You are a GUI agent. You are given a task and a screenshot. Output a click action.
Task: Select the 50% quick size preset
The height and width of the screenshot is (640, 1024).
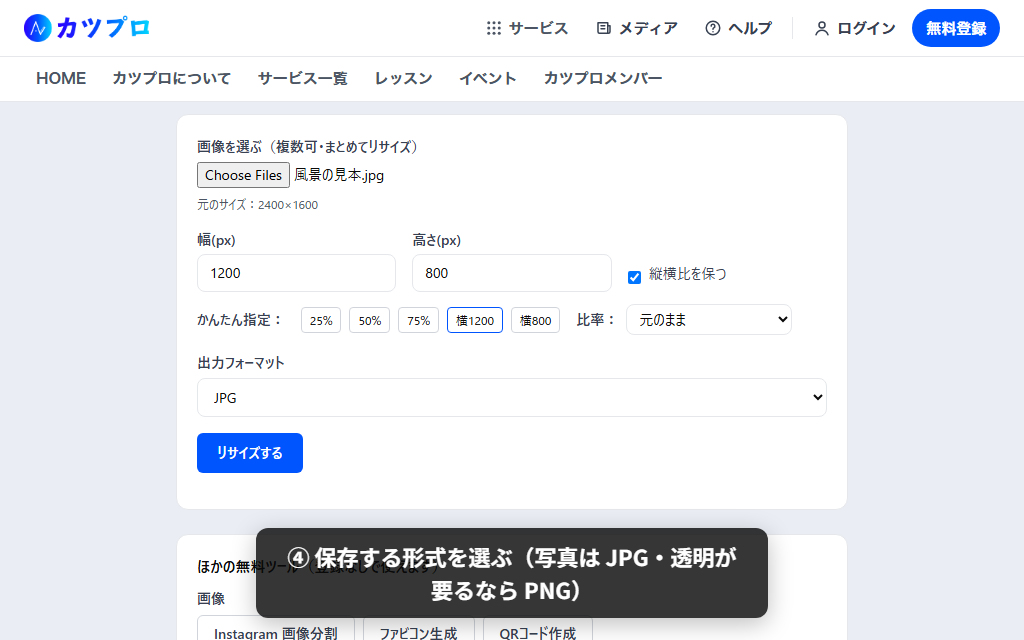pyautogui.click(x=370, y=320)
